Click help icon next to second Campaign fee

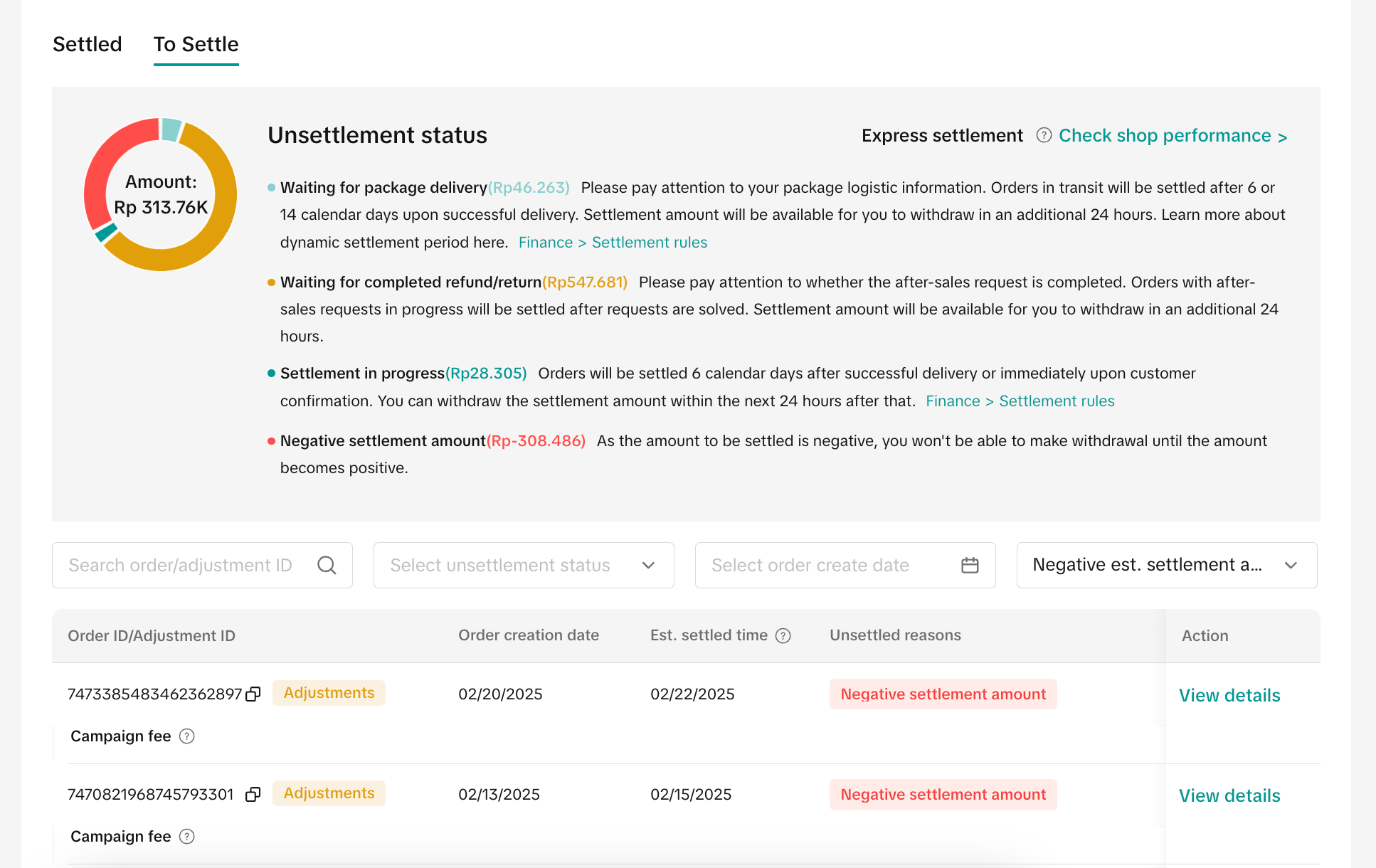click(x=187, y=837)
